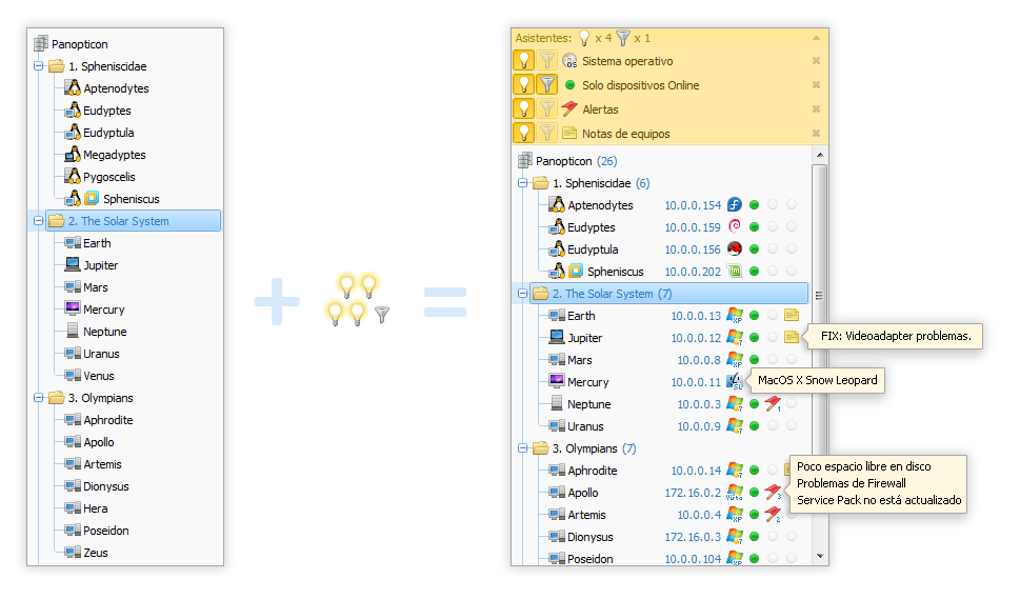1020x599 pixels.
Task: Click the red alert flag on Artemis row
Action: (772, 514)
